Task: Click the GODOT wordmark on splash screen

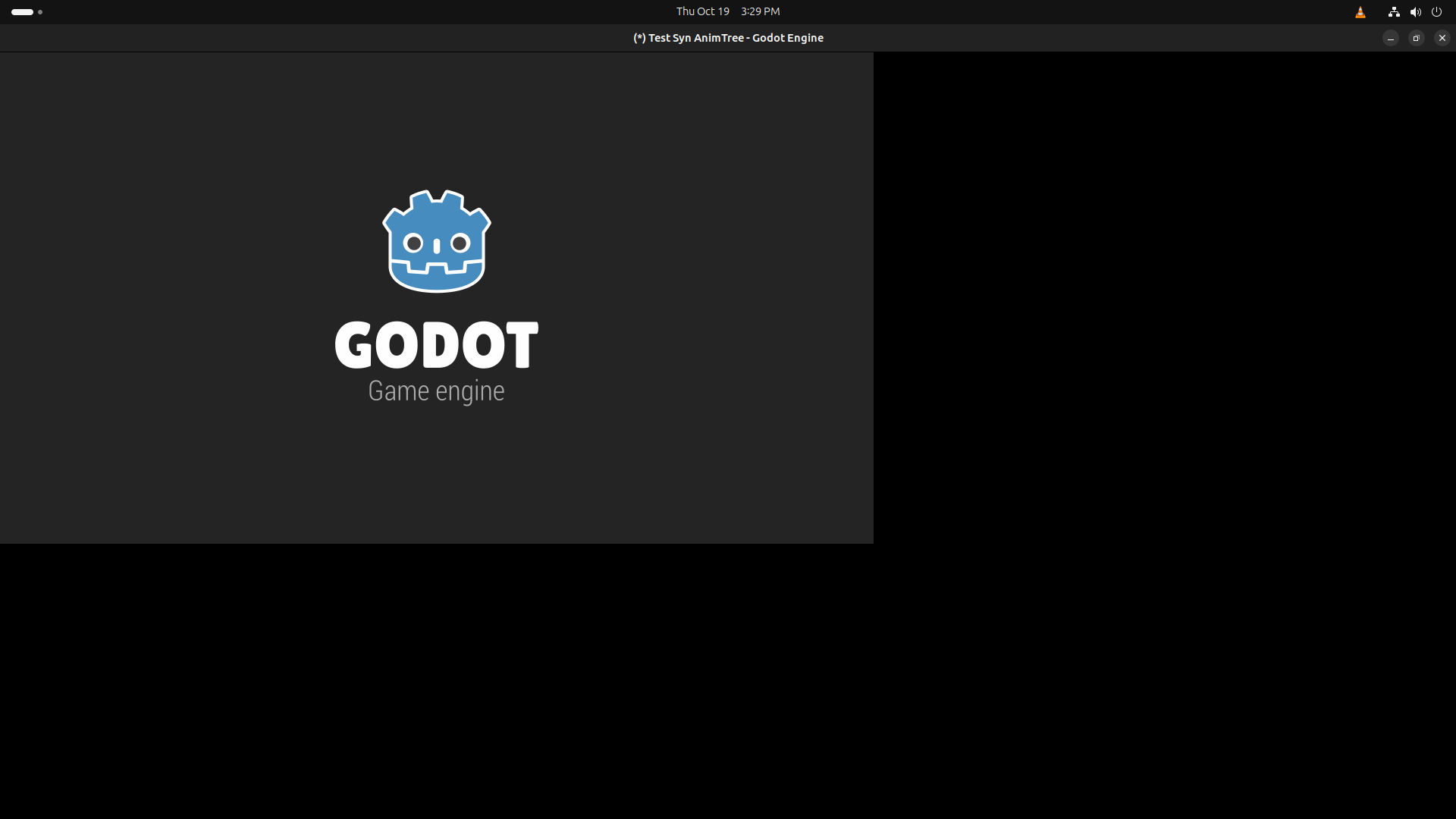Action: click(436, 344)
